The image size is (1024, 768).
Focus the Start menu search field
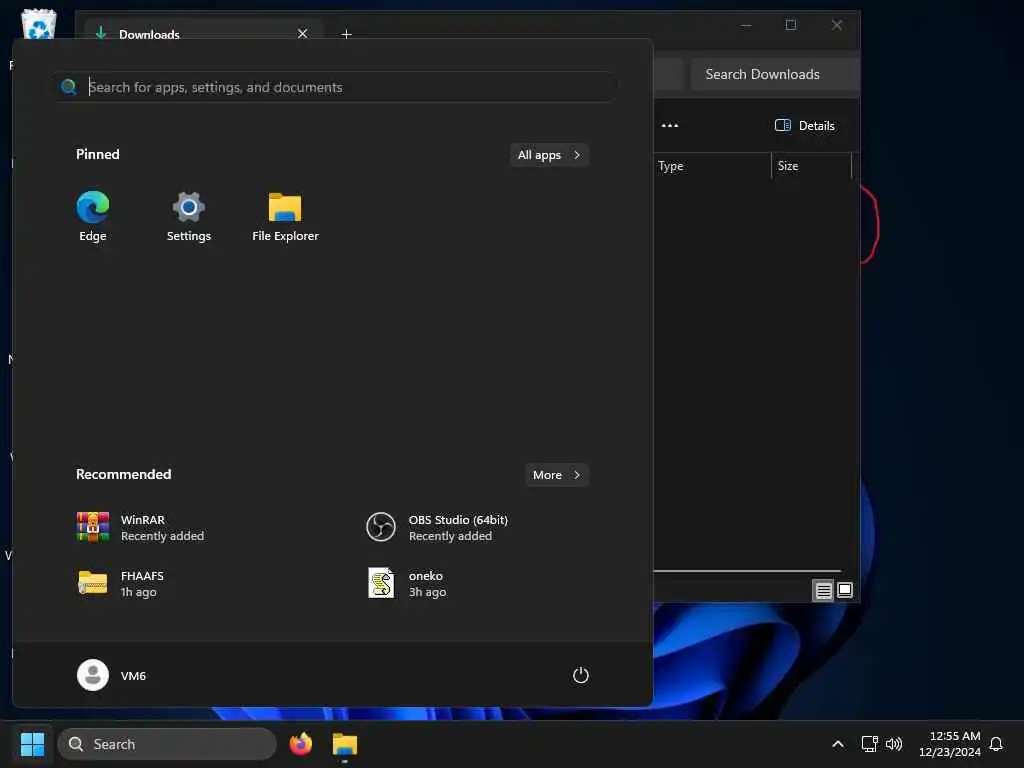point(336,87)
